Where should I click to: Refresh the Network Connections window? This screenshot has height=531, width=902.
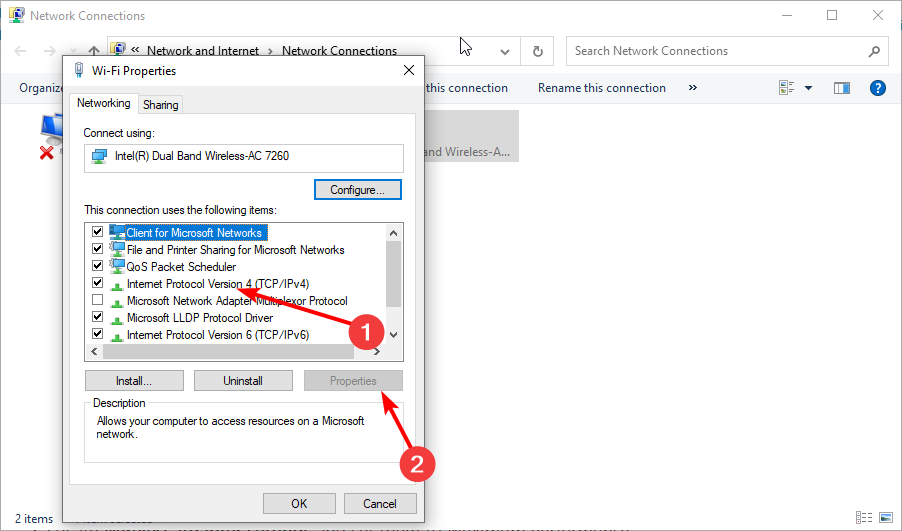[537, 51]
